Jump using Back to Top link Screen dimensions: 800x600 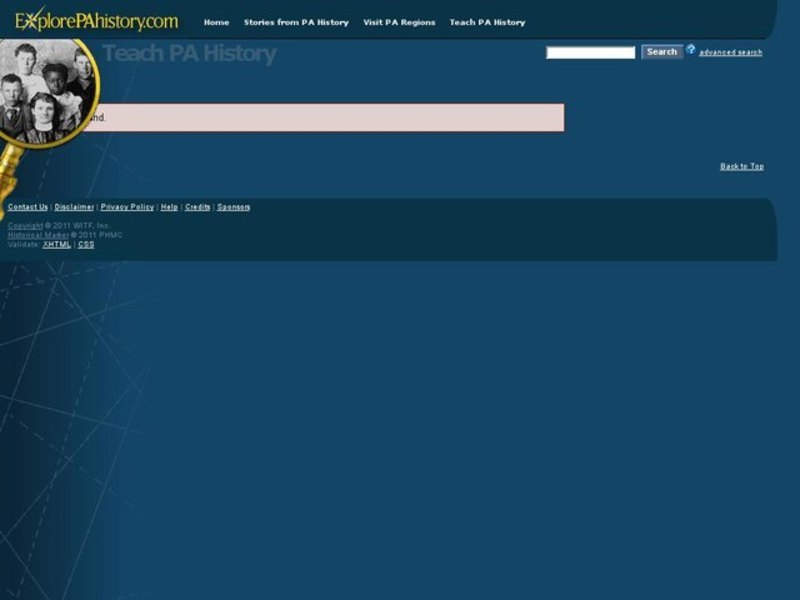point(741,166)
